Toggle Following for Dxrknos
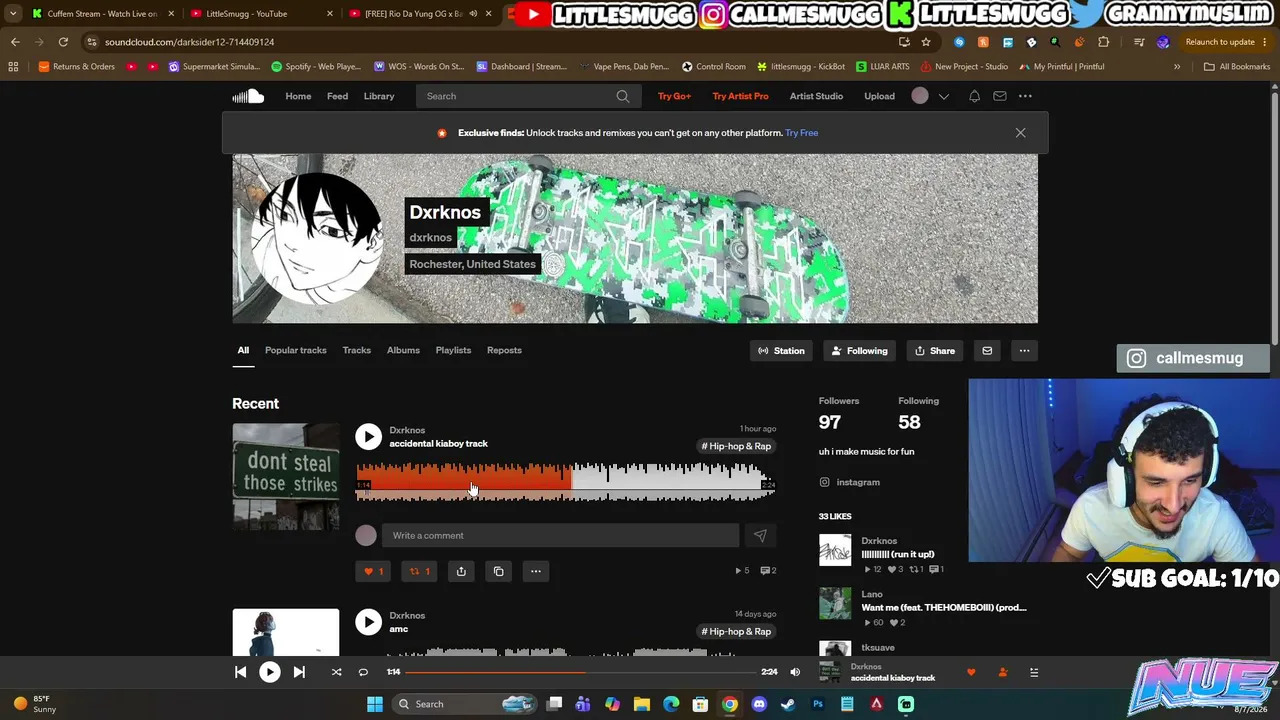Viewport: 1280px width, 720px height. [859, 351]
